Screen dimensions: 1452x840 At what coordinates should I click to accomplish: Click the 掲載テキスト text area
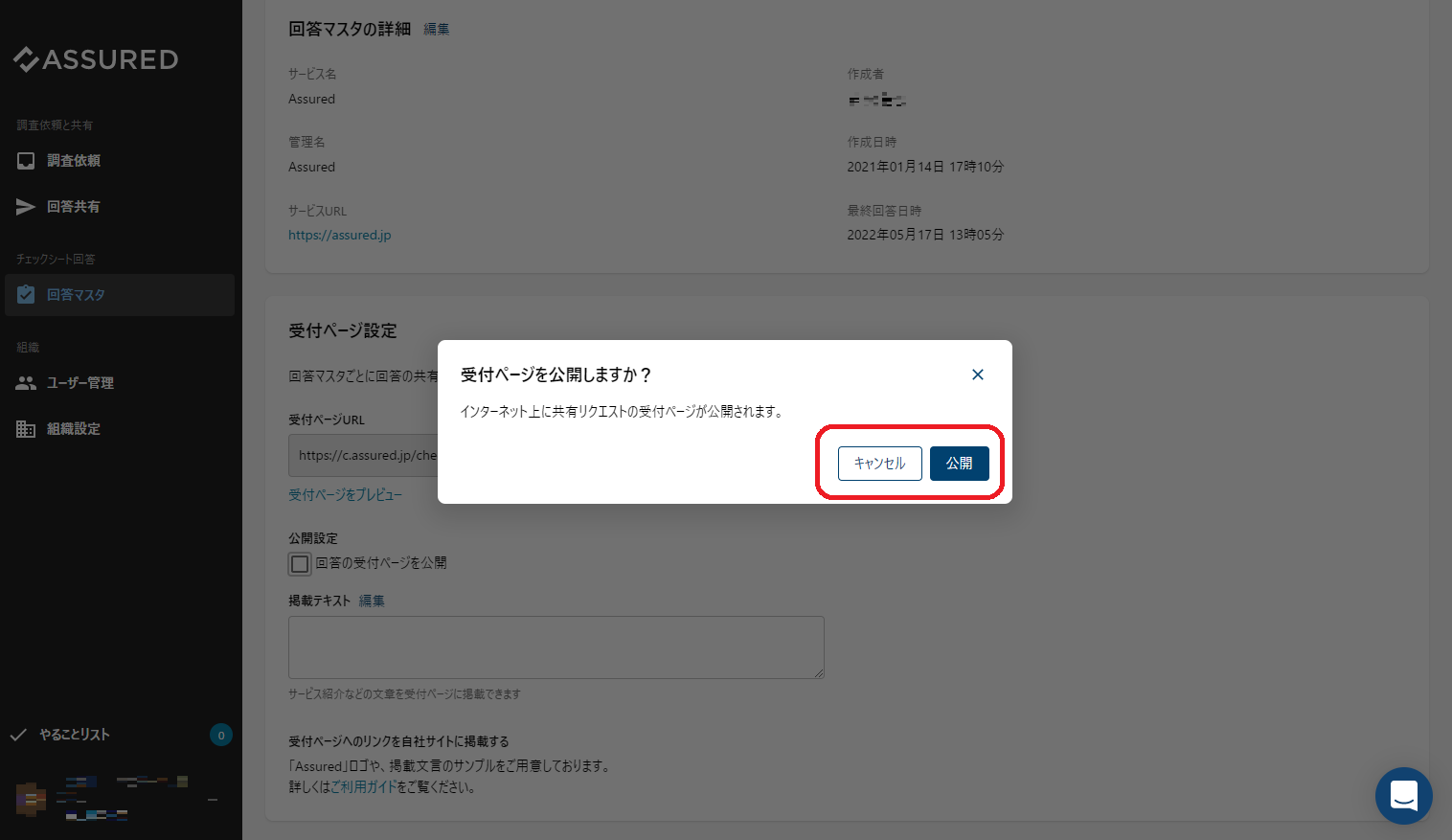(556, 647)
